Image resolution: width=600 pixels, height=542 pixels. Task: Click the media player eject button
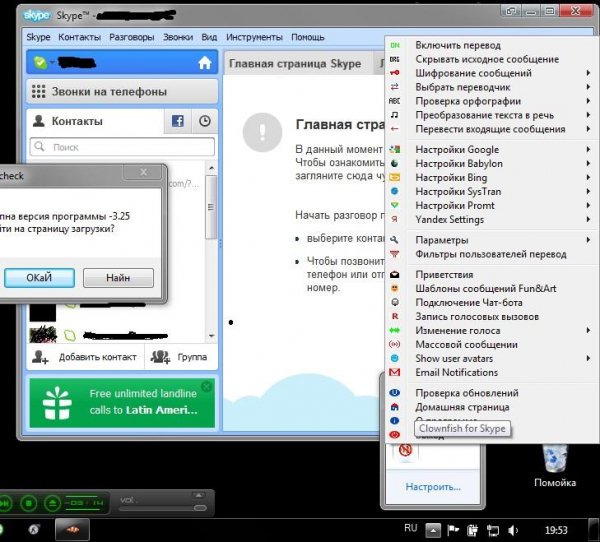tap(52, 503)
